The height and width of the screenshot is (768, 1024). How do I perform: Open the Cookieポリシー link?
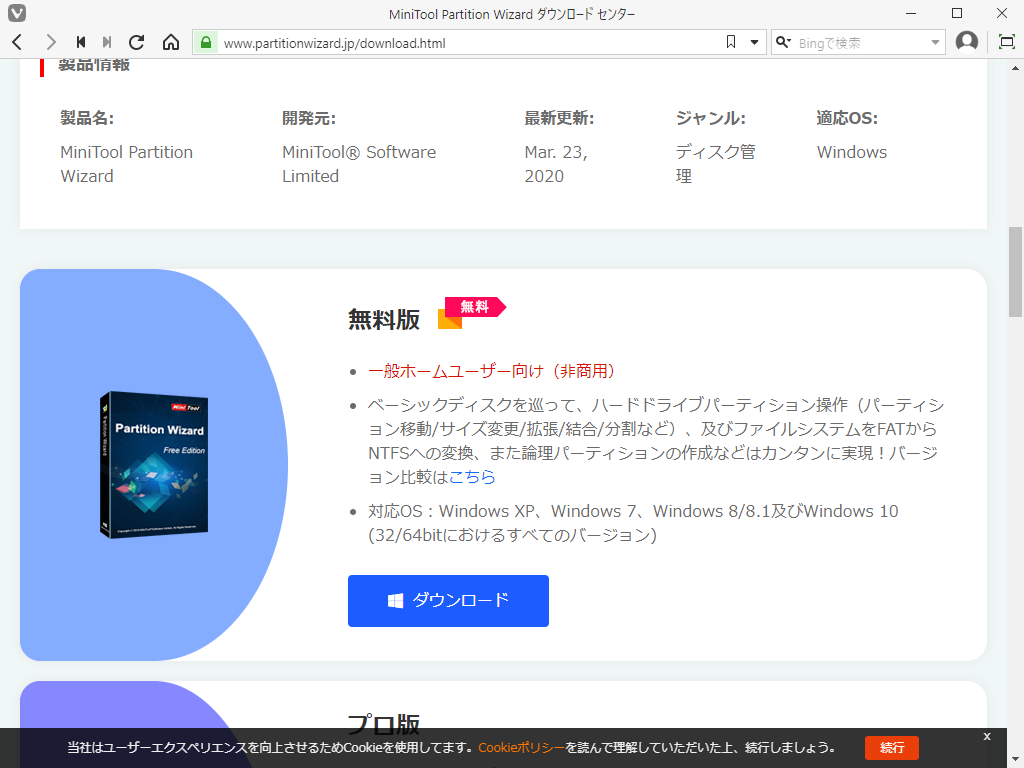521,747
